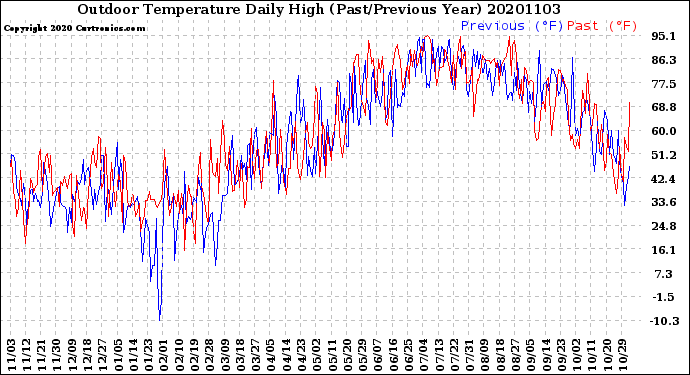Click the chart title text
Image resolution: width=690 pixels, height=375 pixels.
tap(319, 9)
